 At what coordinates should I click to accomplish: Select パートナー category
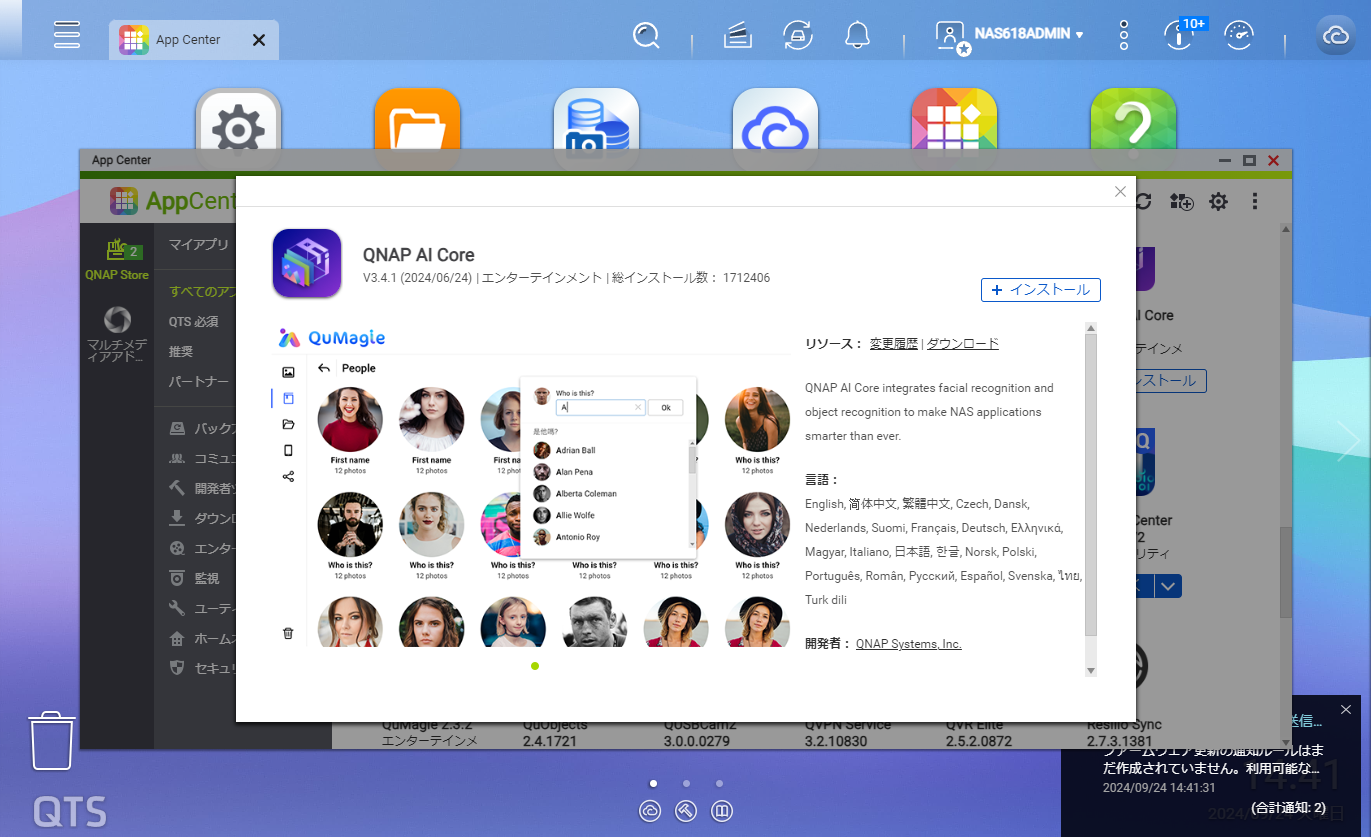tap(199, 382)
